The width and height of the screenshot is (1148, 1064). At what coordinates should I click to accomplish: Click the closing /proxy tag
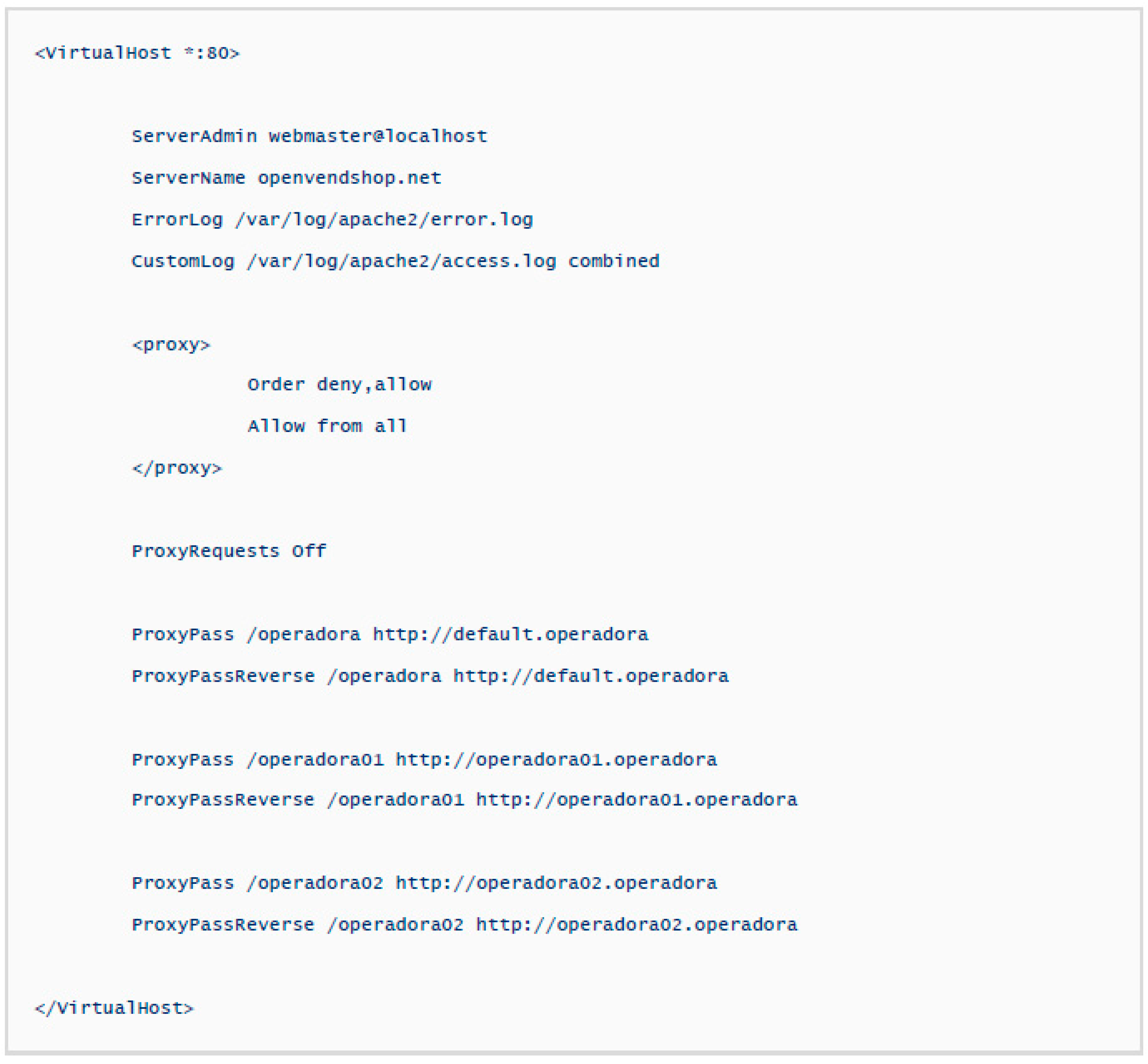coord(177,468)
